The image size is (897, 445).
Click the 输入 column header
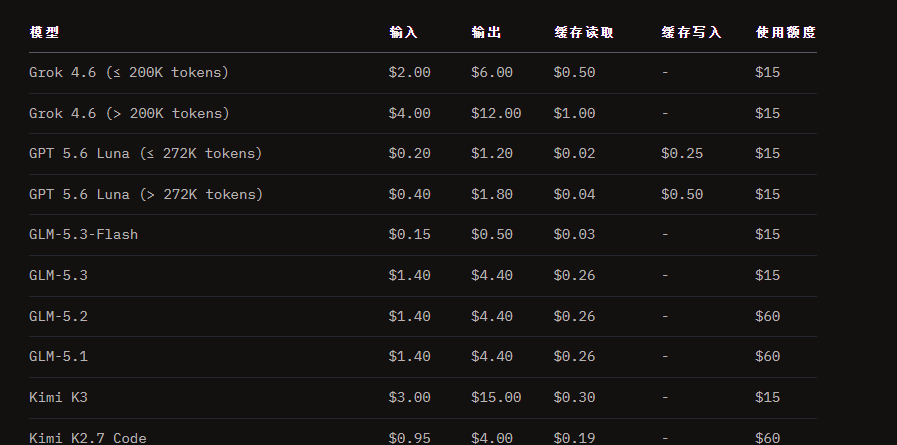click(x=403, y=33)
